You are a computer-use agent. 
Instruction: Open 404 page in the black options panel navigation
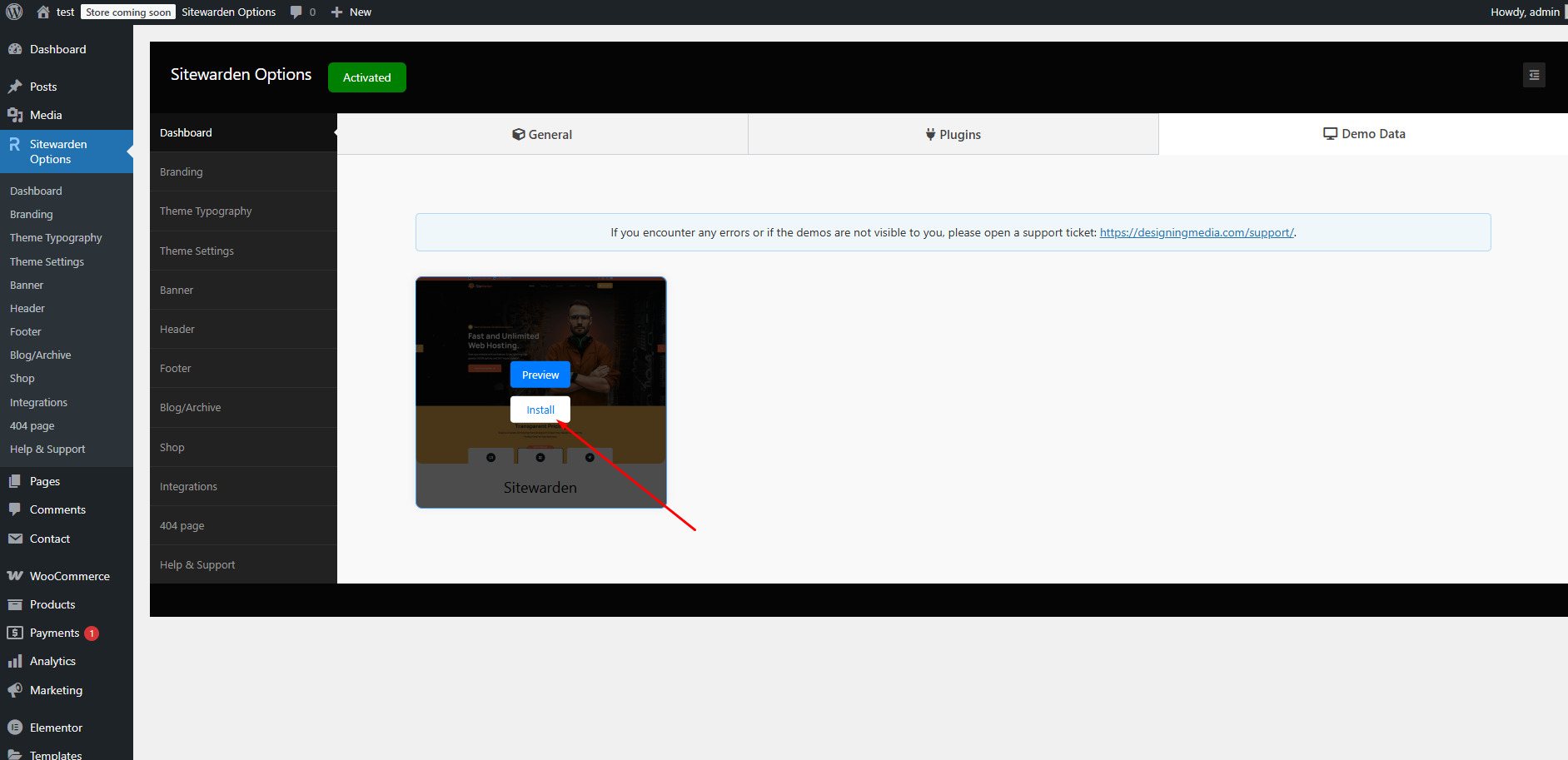click(243, 525)
